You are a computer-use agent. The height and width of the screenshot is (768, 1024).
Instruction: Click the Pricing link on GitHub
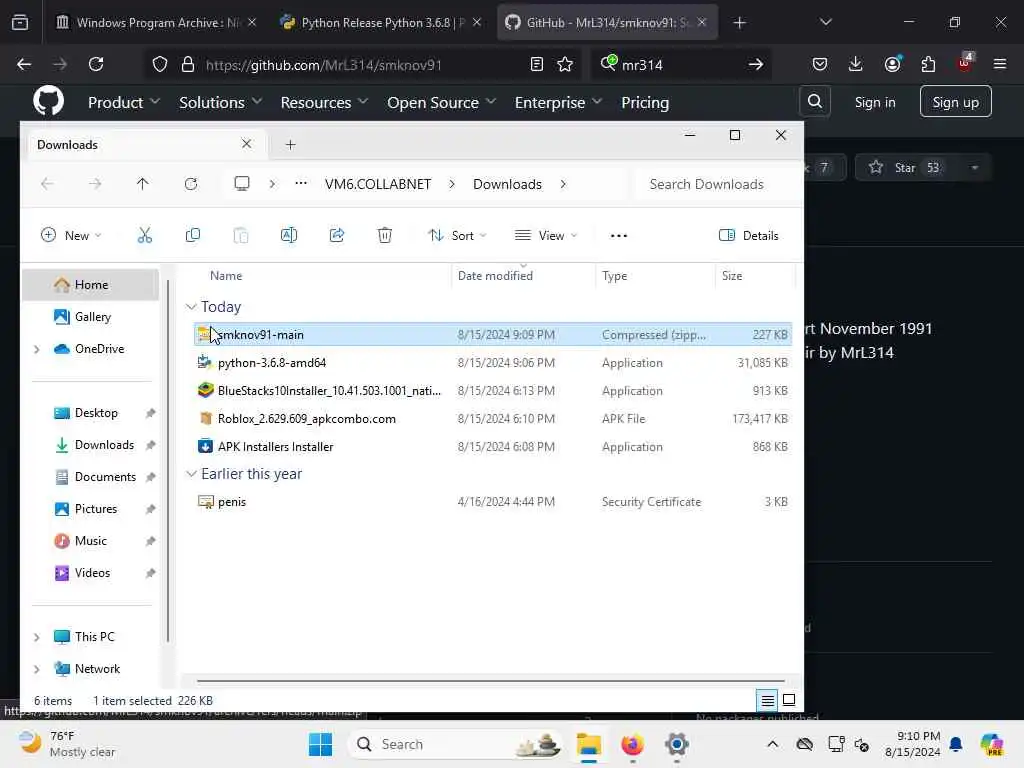(645, 103)
